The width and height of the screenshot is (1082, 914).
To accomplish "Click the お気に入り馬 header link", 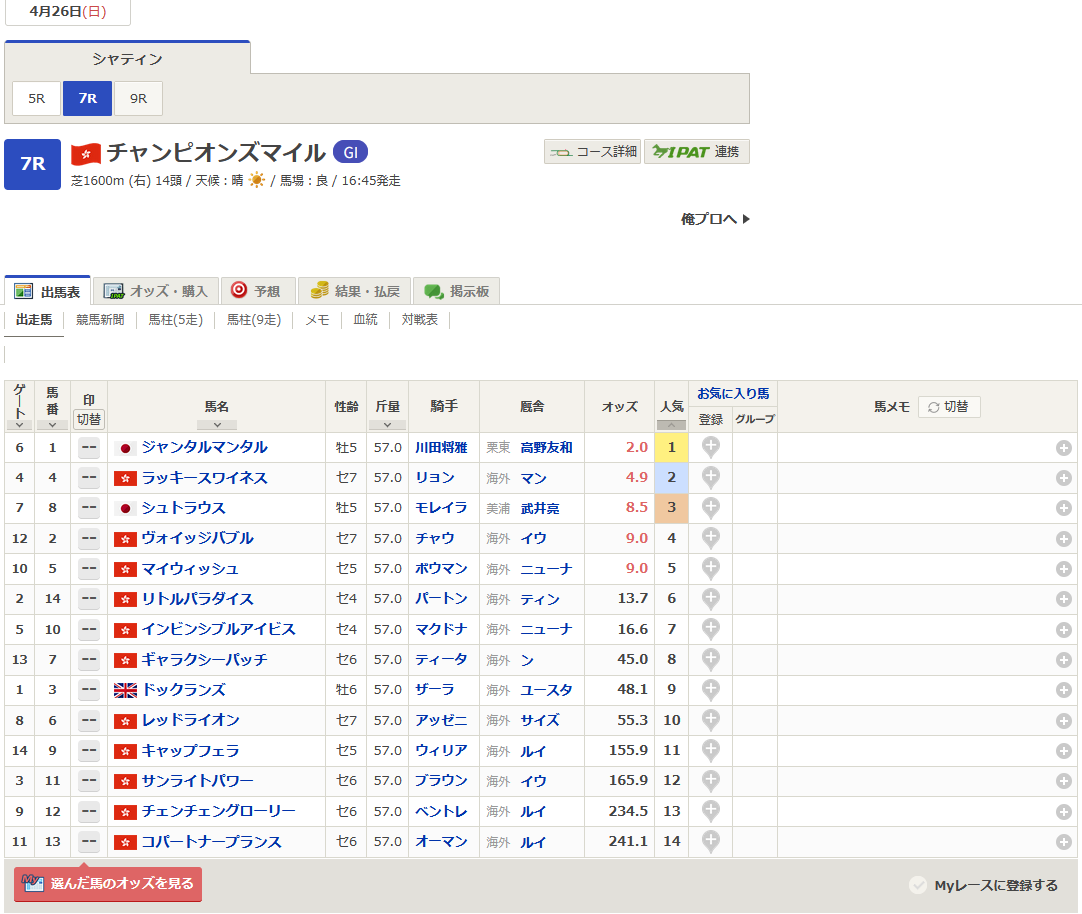I will tap(733, 393).
